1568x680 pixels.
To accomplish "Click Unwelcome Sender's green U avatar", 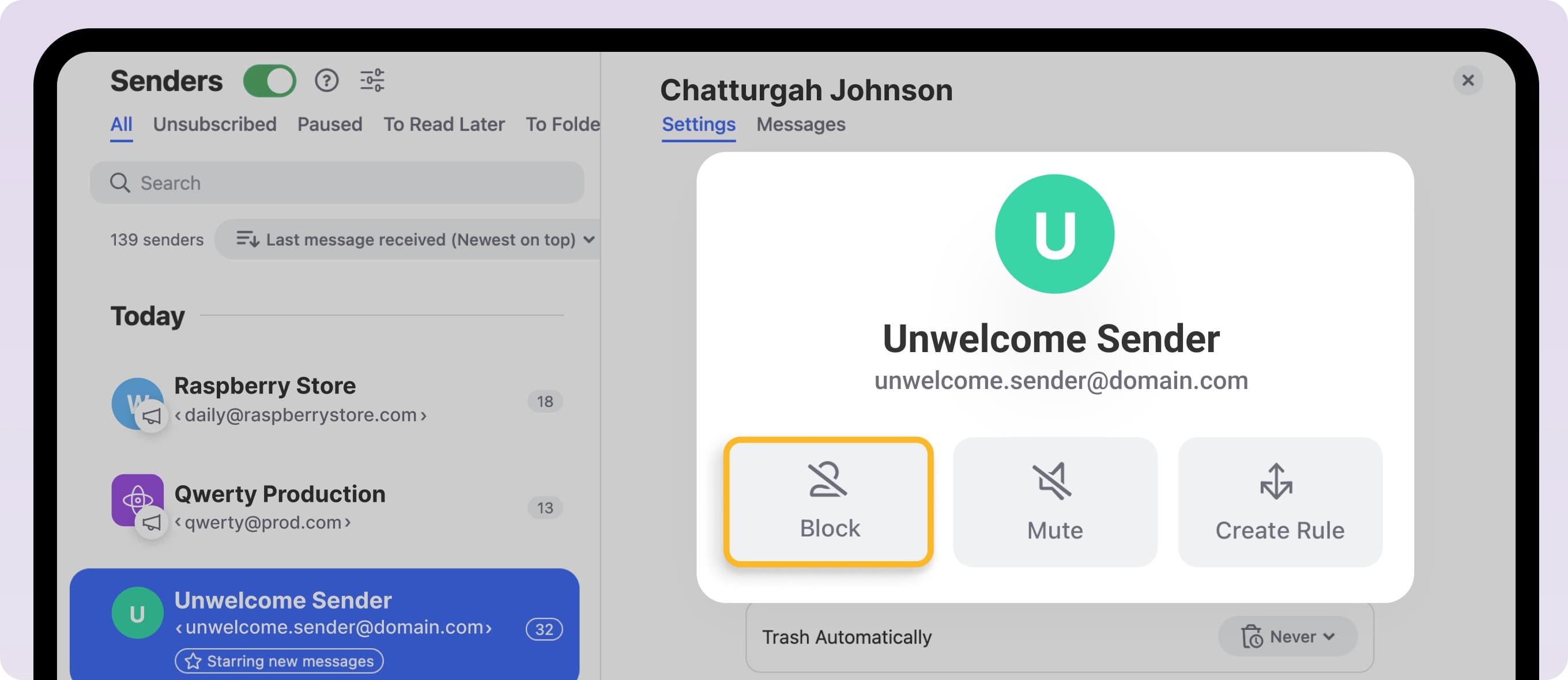I will coord(138,613).
